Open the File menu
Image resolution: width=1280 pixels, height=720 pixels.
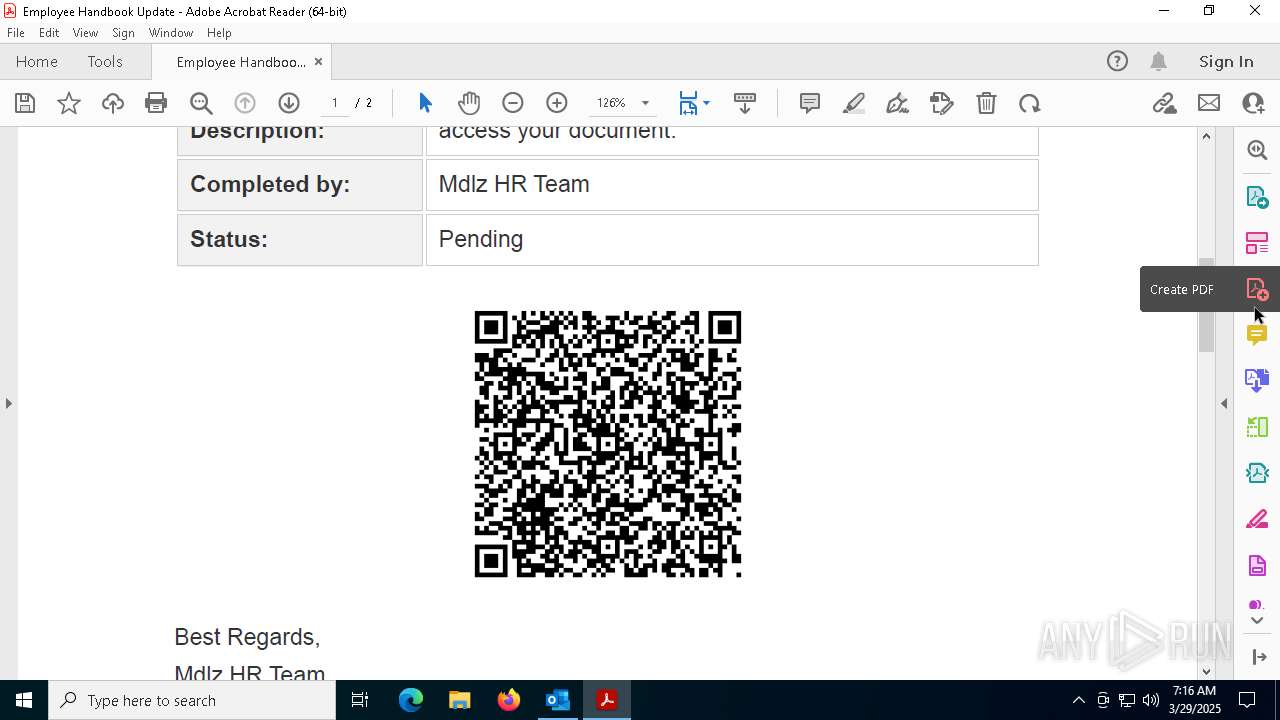click(x=16, y=33)
